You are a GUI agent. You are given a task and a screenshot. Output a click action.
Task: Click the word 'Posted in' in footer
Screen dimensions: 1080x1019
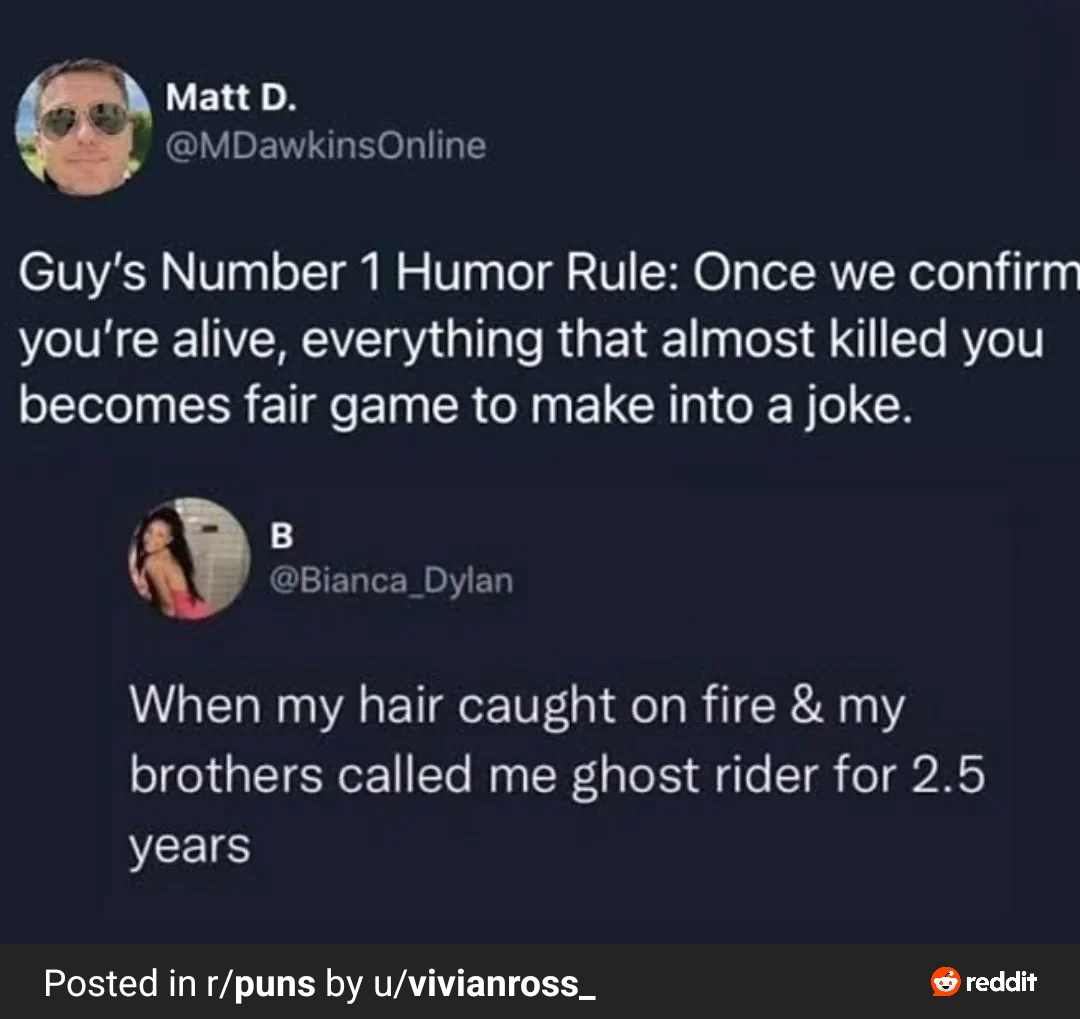click(x=121, y=983)
